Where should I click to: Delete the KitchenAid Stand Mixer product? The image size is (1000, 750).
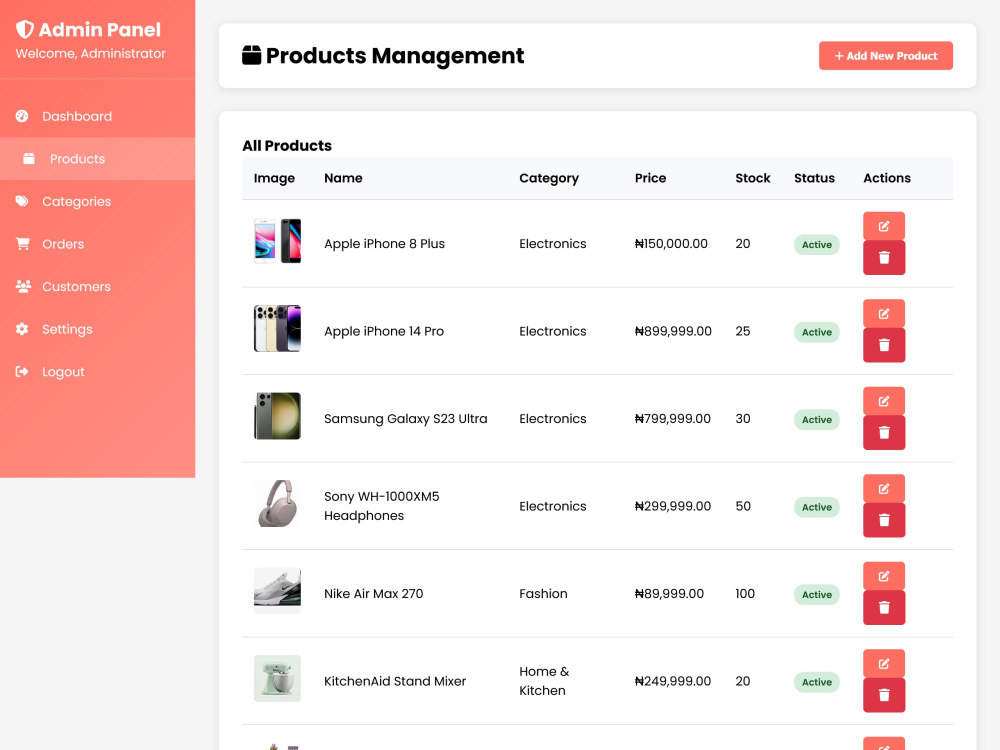(884, 695)
